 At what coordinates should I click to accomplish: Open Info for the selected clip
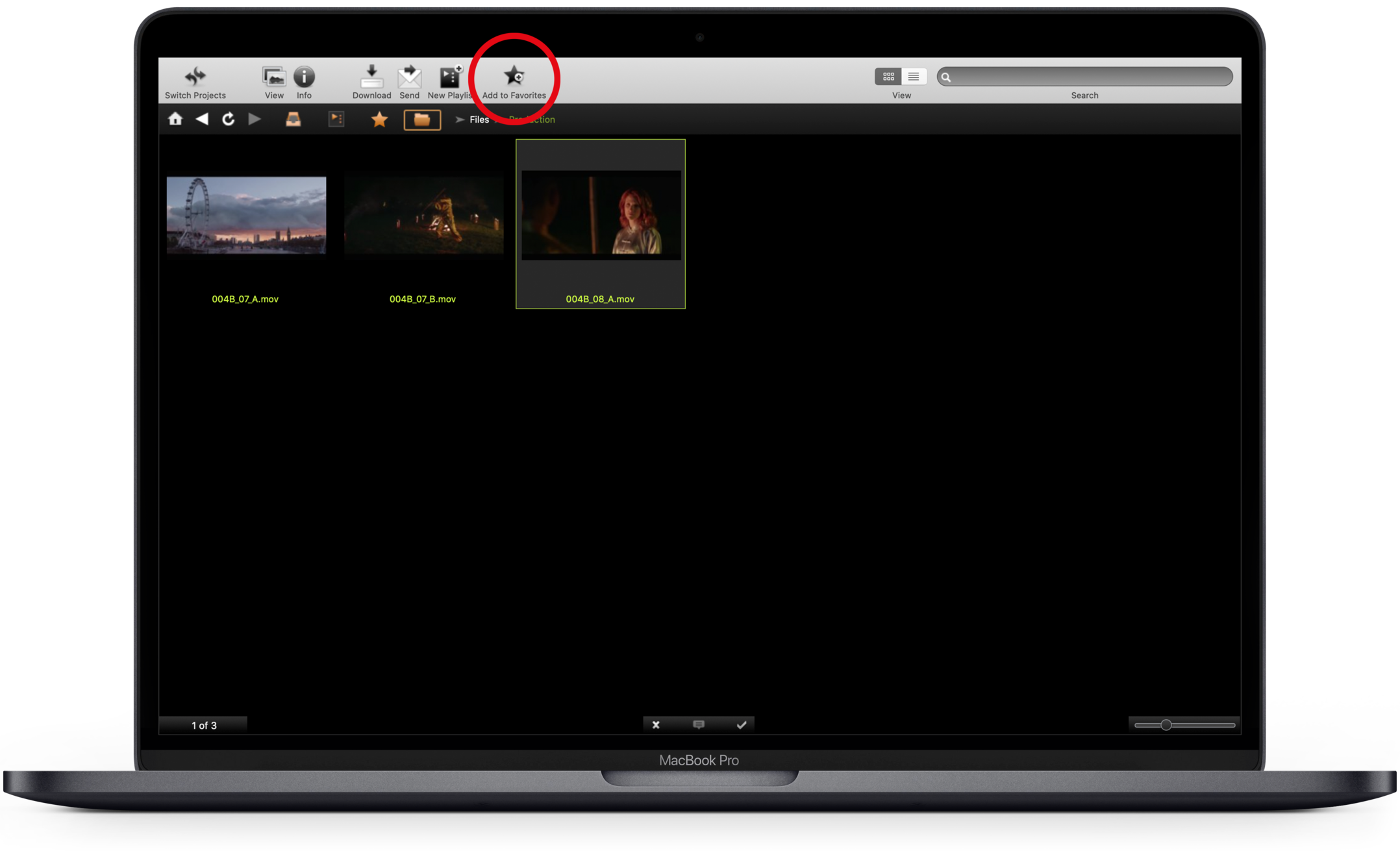[304, 77]
